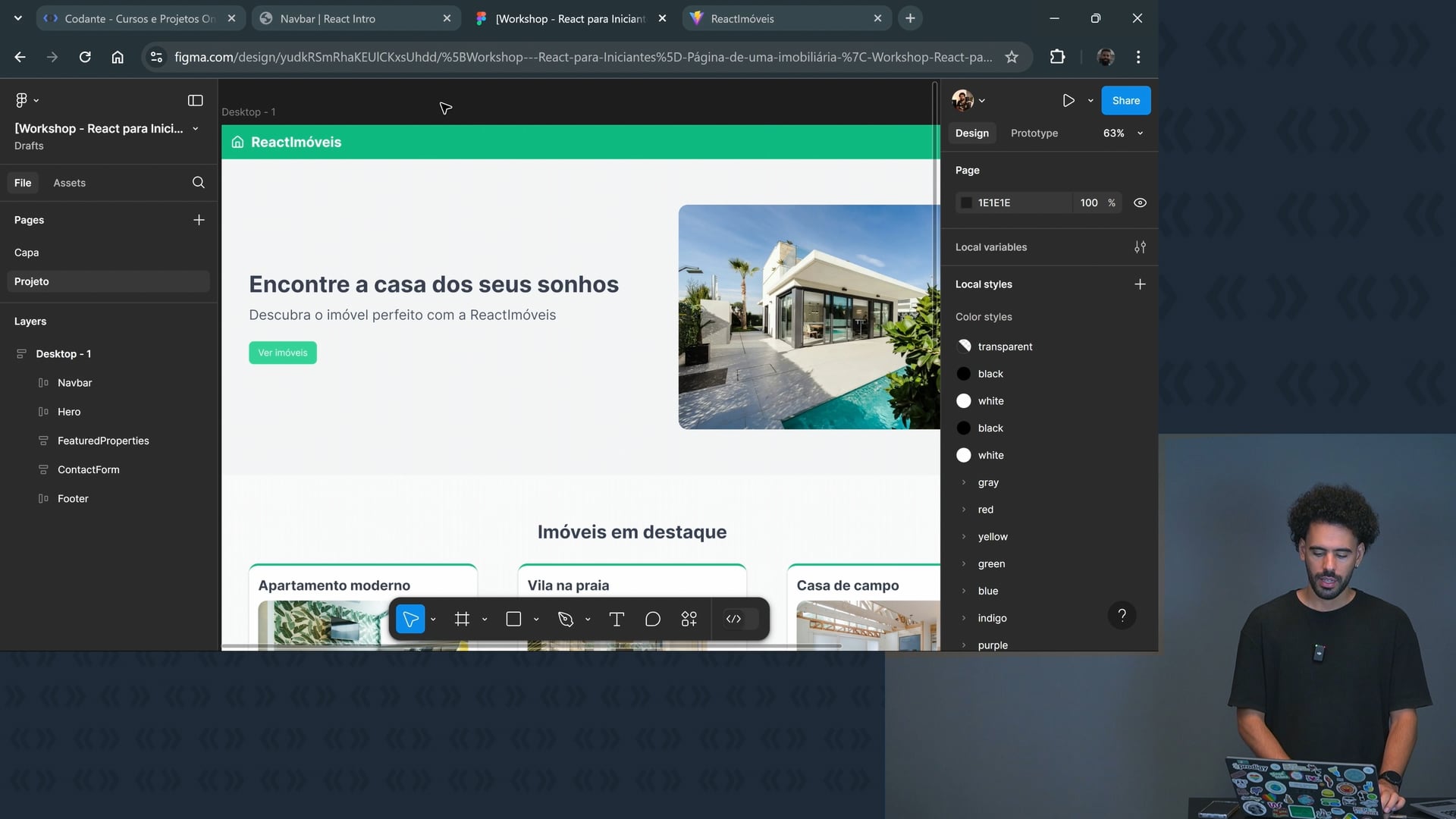Click the Rectangle shape tool
Screen dimensions: 1456x819
513,620
